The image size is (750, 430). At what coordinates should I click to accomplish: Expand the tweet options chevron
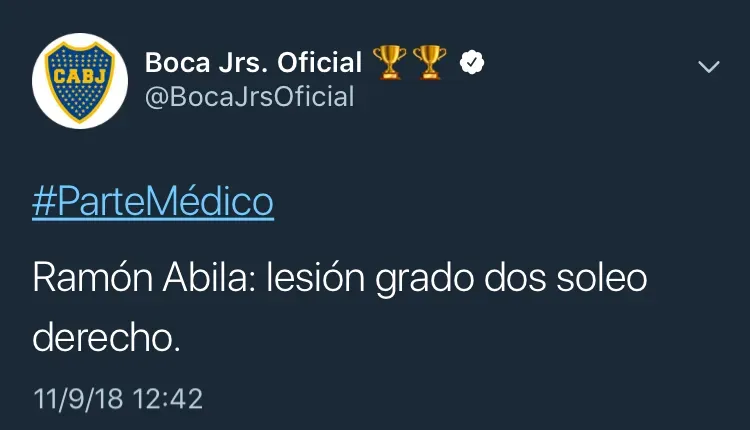708,67
